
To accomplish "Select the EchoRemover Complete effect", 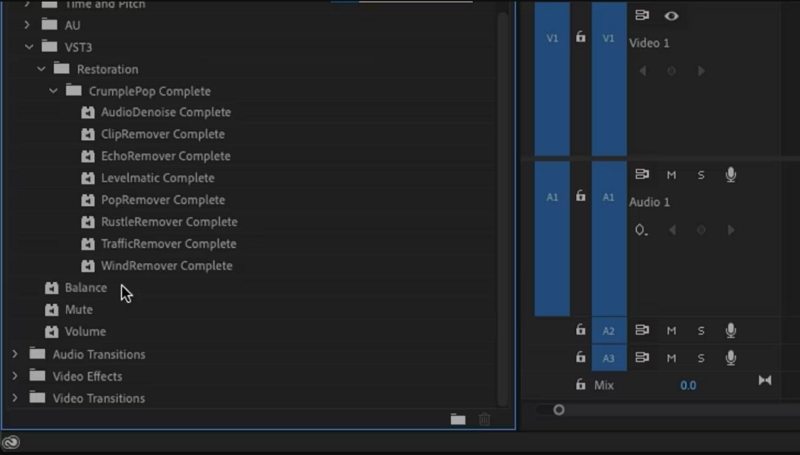I will coord(166,156).
